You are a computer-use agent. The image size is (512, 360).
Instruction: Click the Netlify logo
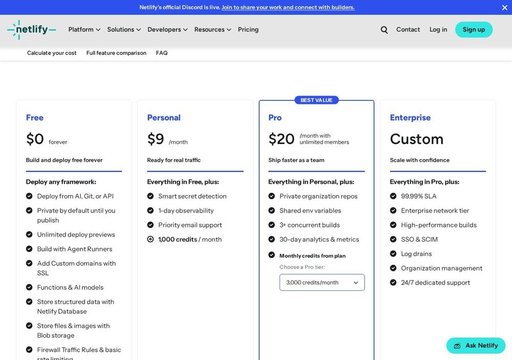32,30
